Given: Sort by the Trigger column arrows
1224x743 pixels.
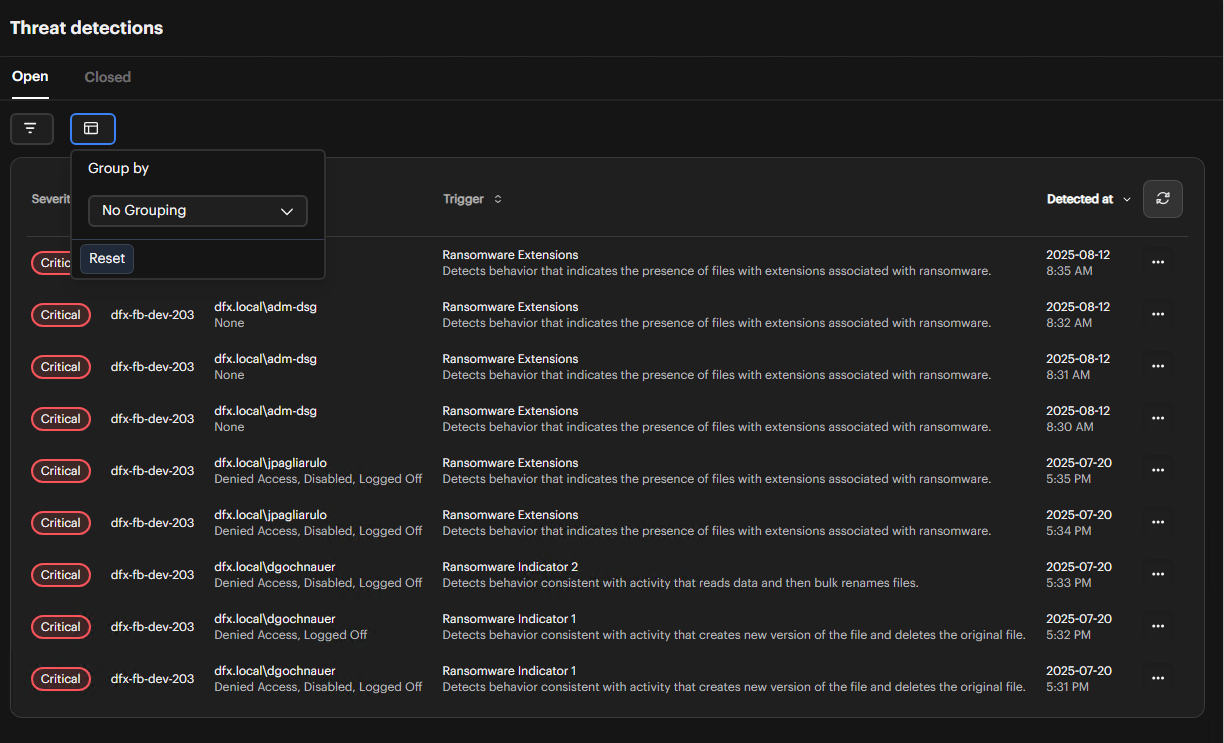Looking at the screenshot, I should 498,199.
